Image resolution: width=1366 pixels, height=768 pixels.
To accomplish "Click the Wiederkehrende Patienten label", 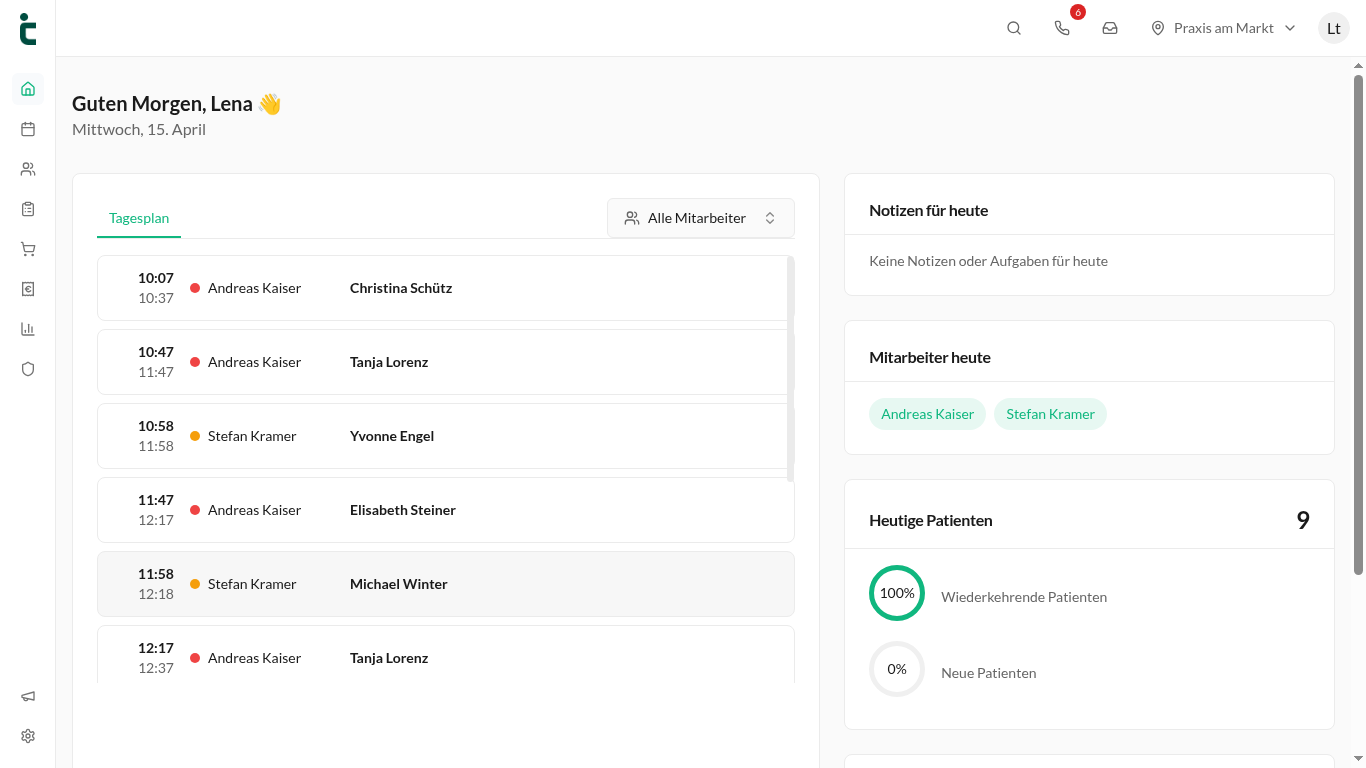I will coord(1024,597).
